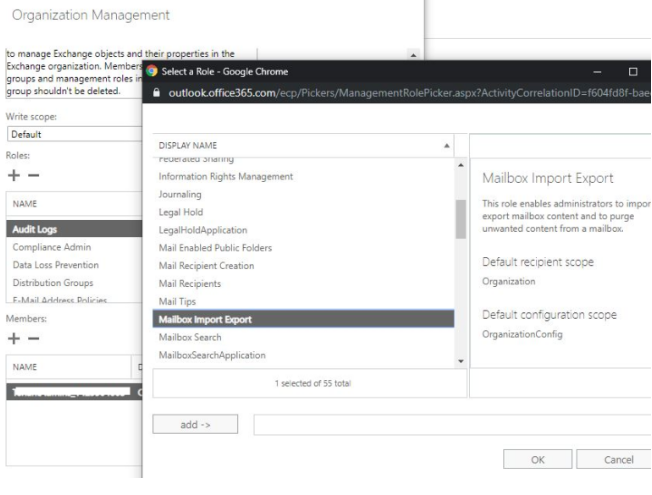Click the outlook.office365.com address bar URL
Screen dimensions: 652x495
(x=409, y=92)
